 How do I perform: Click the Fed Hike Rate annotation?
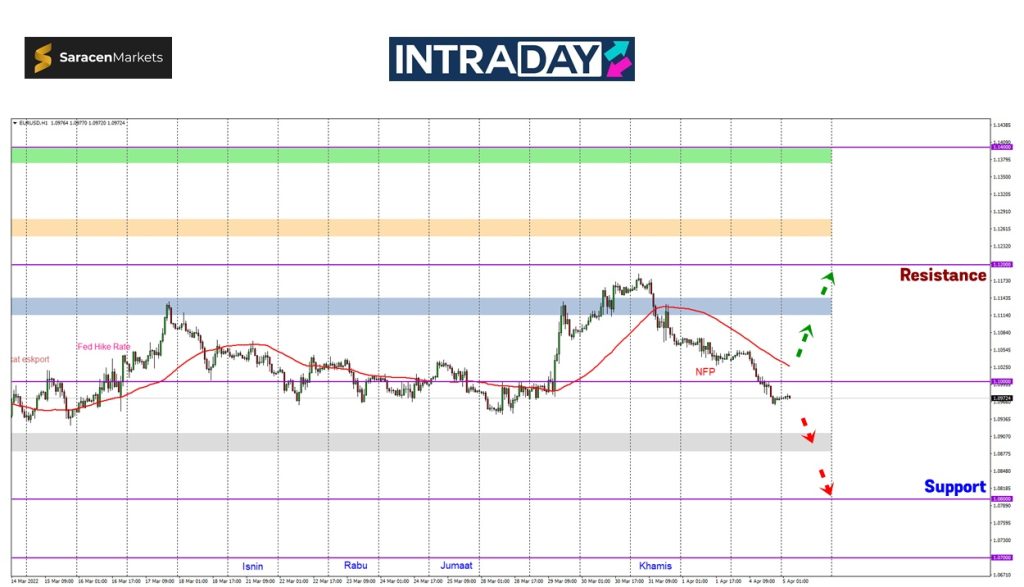(103, 346)
